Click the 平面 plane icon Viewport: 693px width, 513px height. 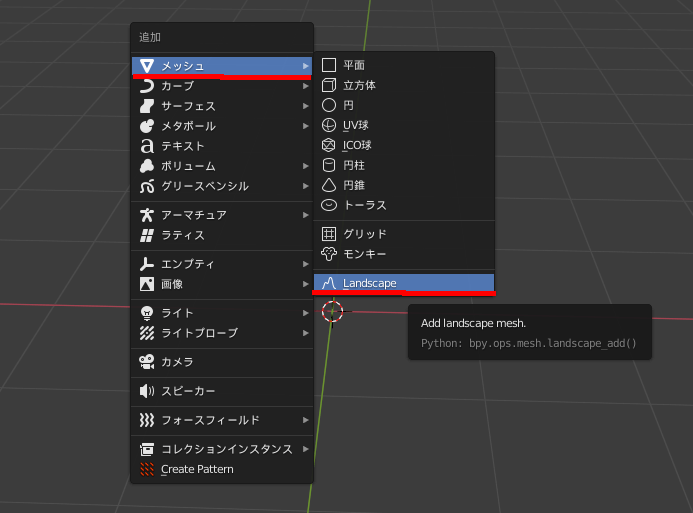point(329,65)
